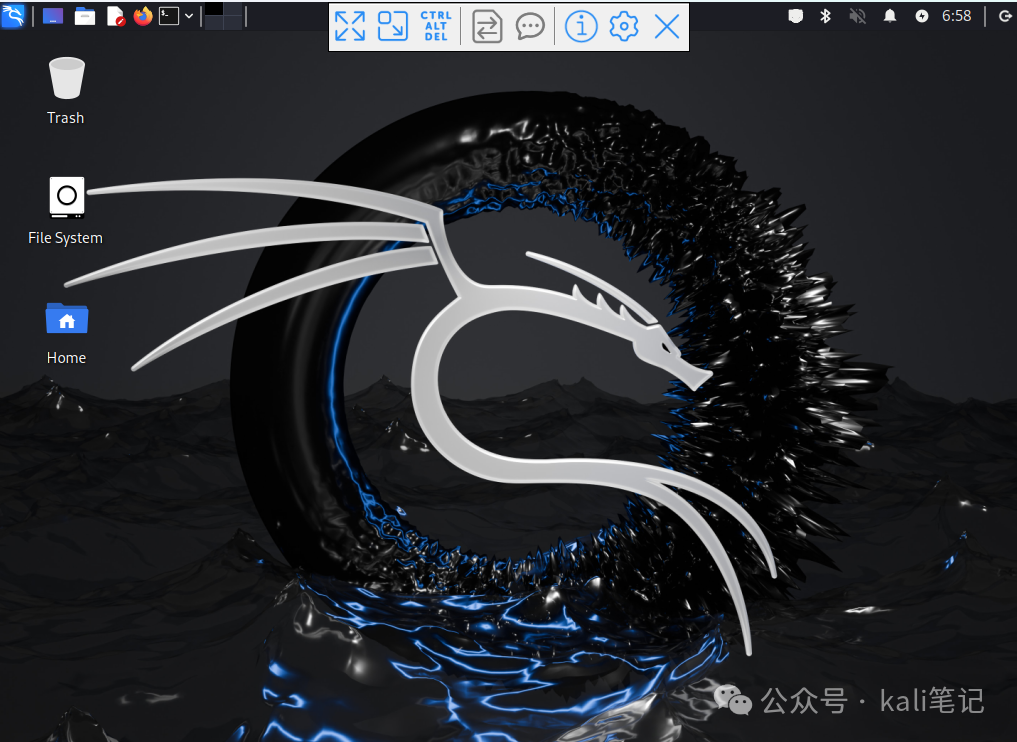
Task: Click the "Home" label on the desktop
Action: (66, 358)
